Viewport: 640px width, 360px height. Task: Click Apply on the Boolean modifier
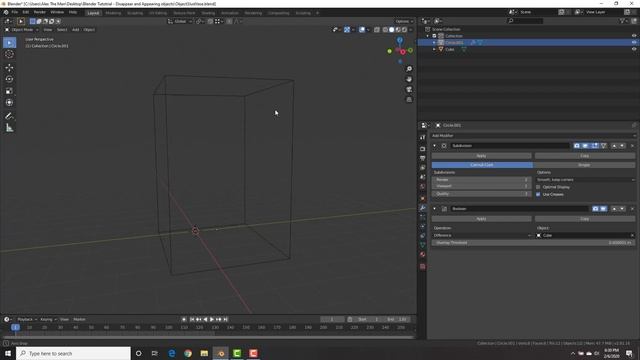[x=482, y=219]
